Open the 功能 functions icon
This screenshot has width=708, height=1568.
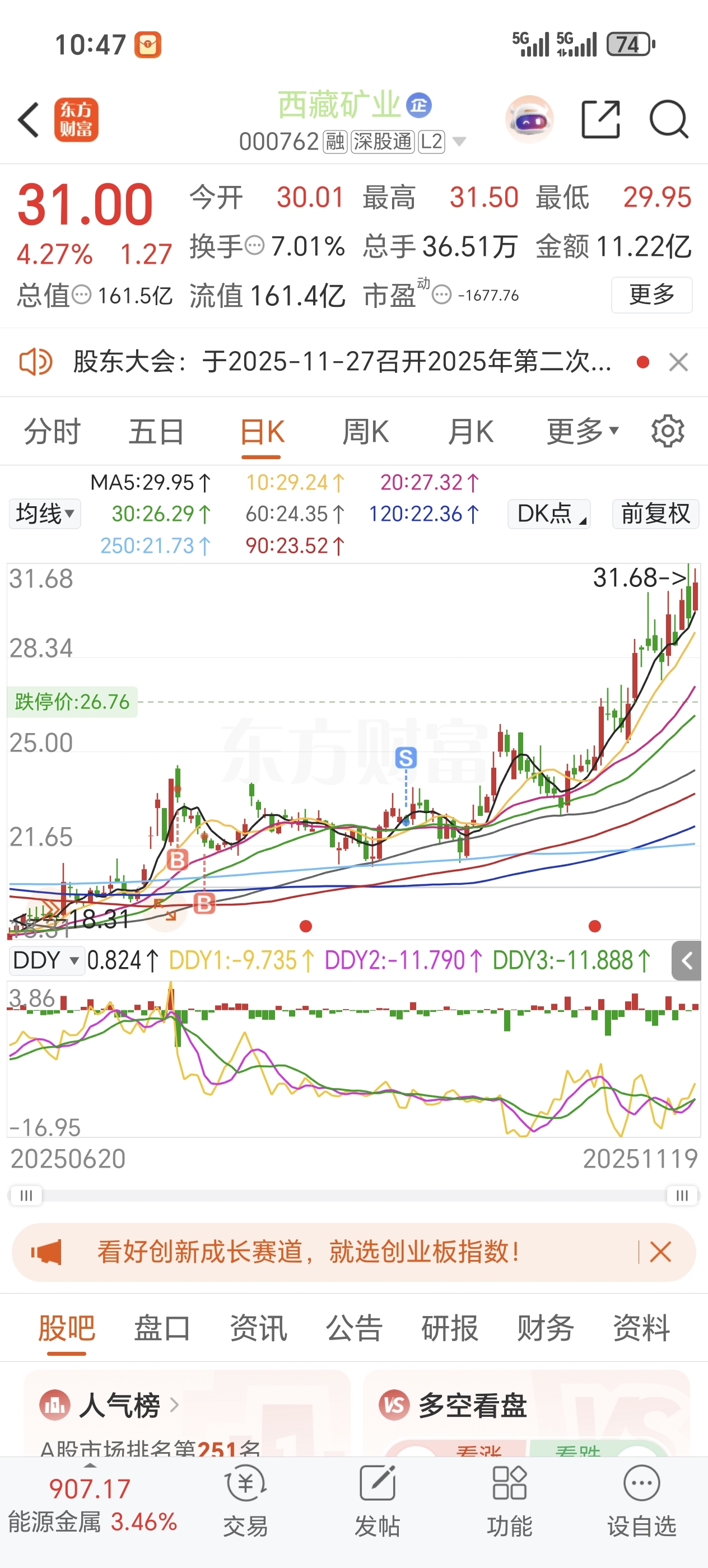[x=510, y=1483]
